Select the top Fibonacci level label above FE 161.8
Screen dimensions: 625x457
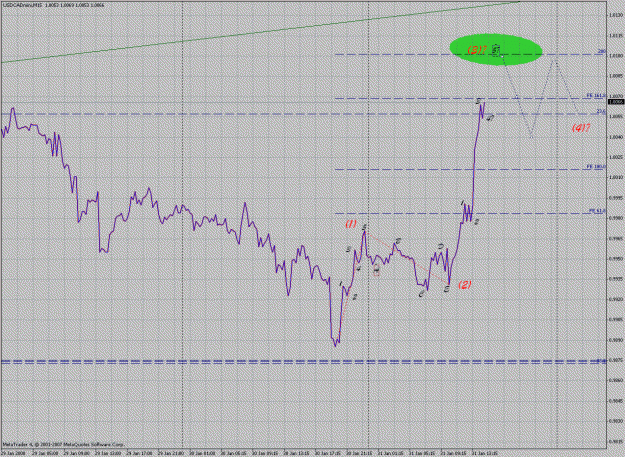click(x=602, y=51)
